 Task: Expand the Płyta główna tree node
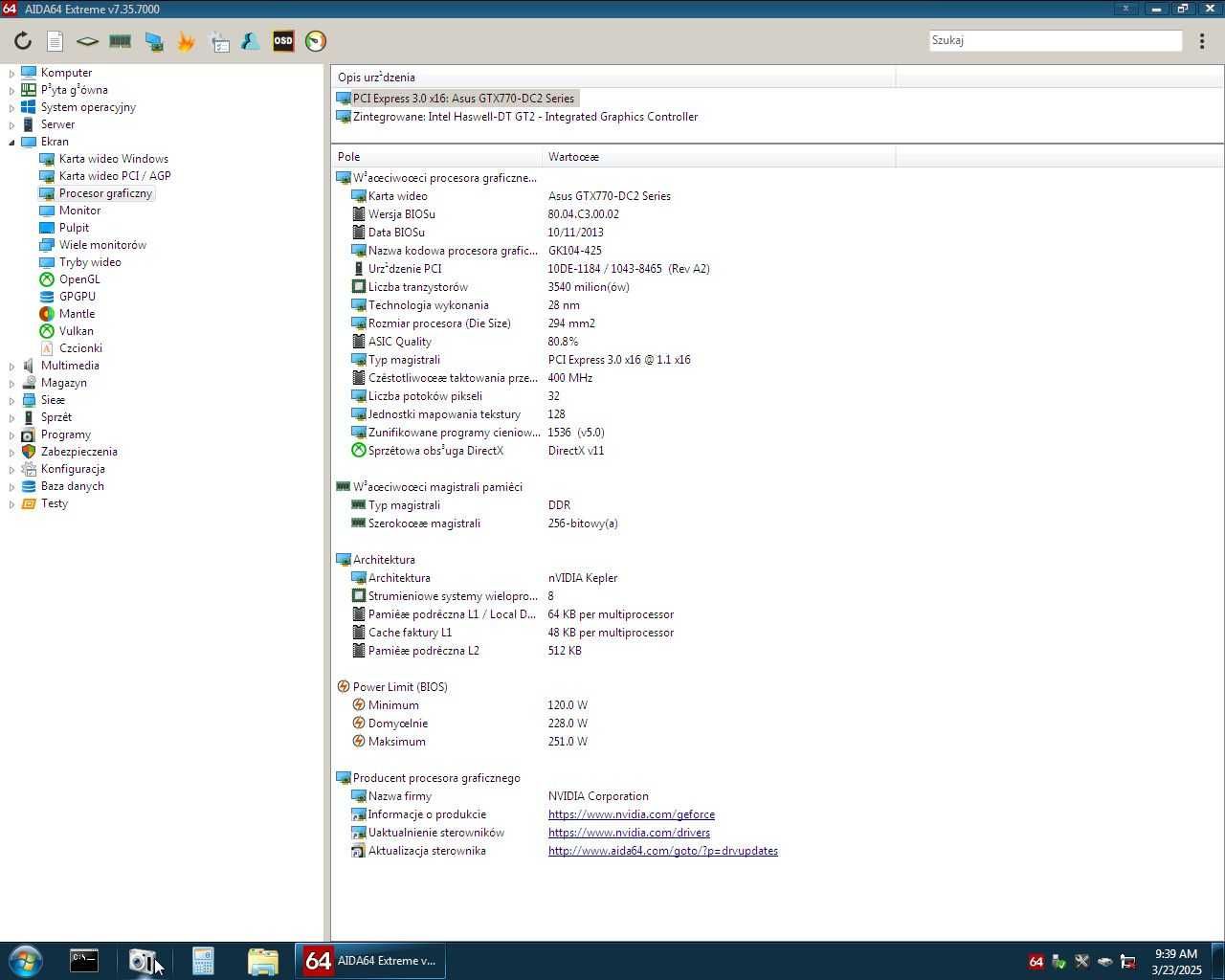[12, 90]
